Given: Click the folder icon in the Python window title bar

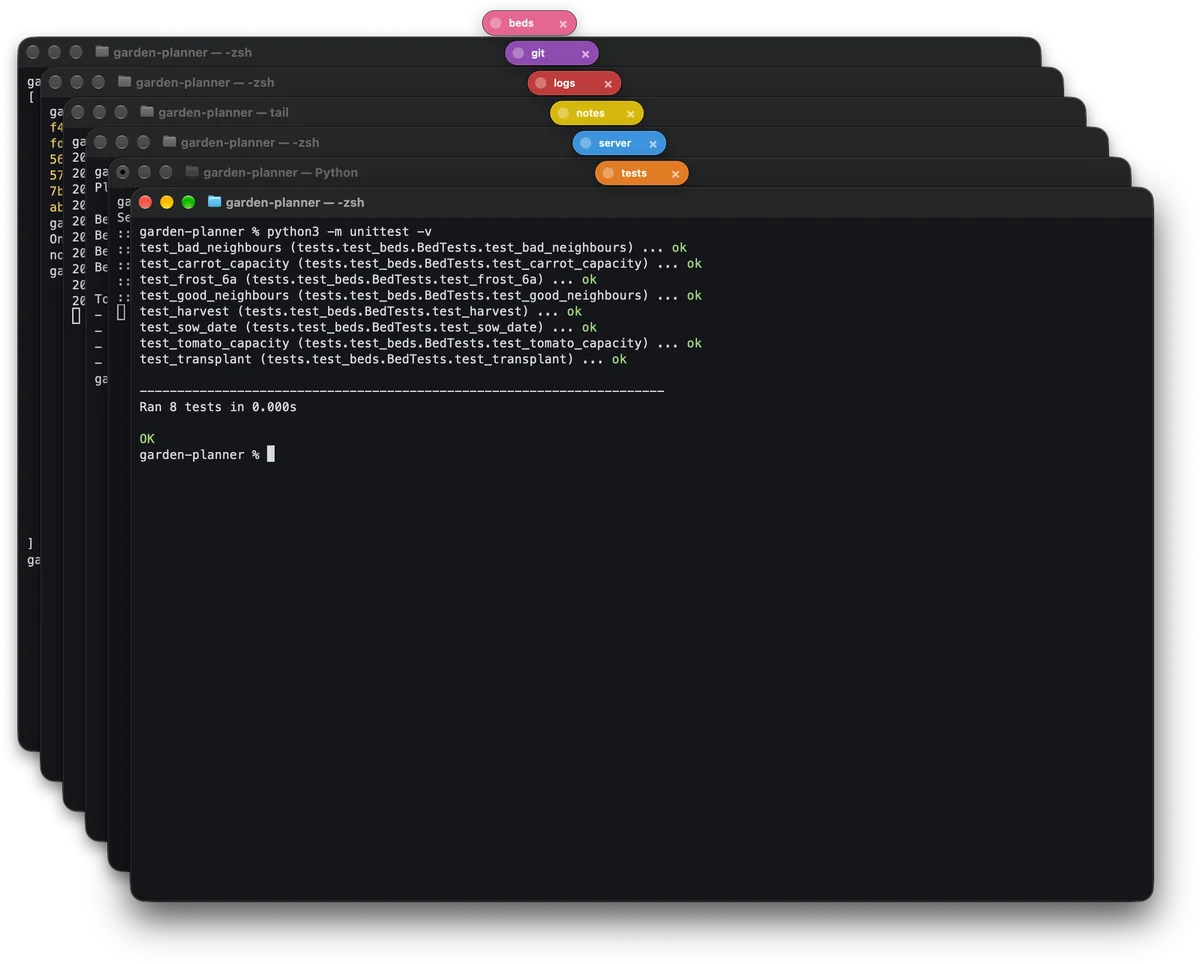Looking at the screenshot, I should [x=192, y=172].
